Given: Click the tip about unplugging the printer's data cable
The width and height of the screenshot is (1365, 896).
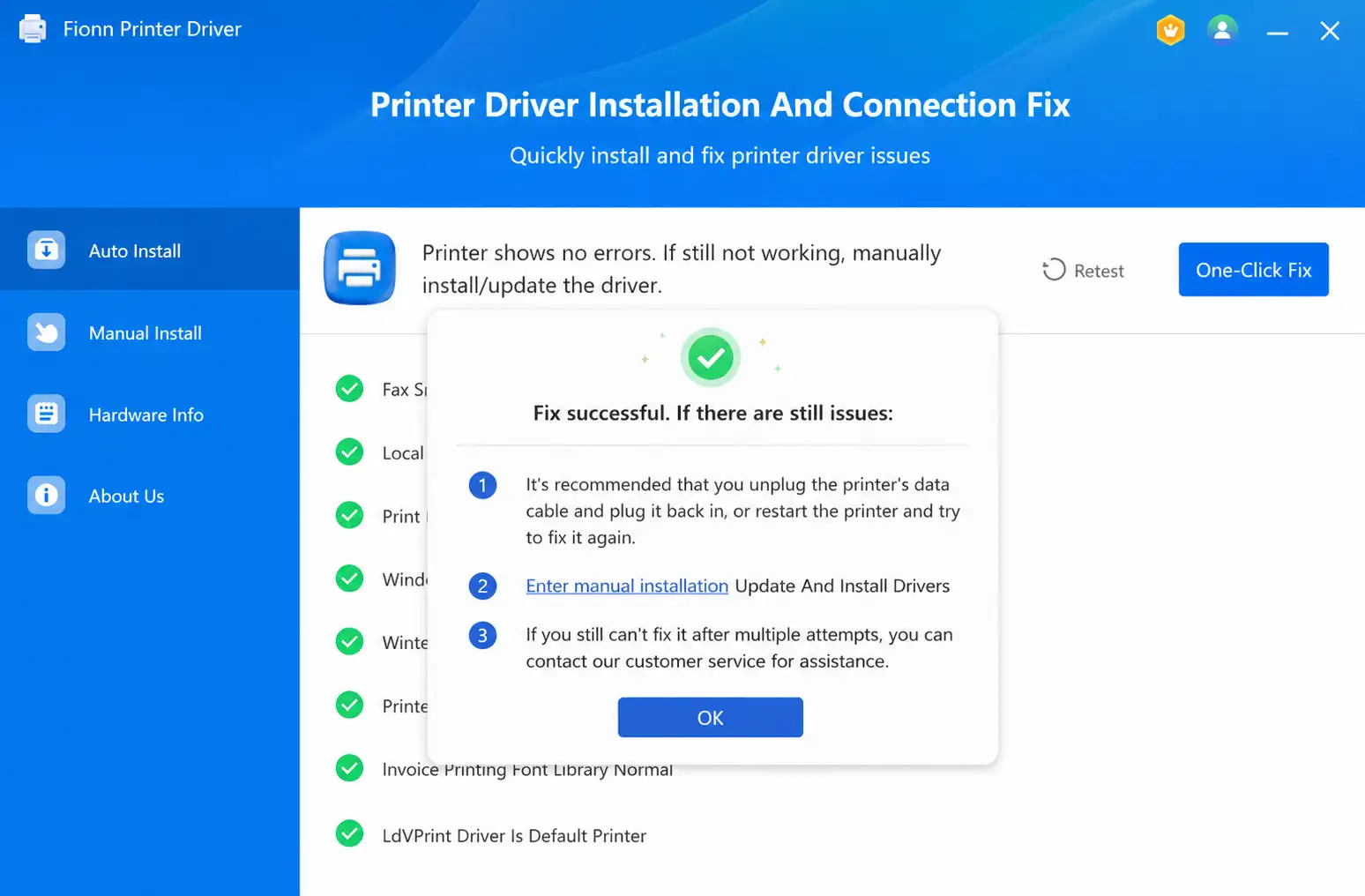Looking at the screenshot, I should pos(742,511).
